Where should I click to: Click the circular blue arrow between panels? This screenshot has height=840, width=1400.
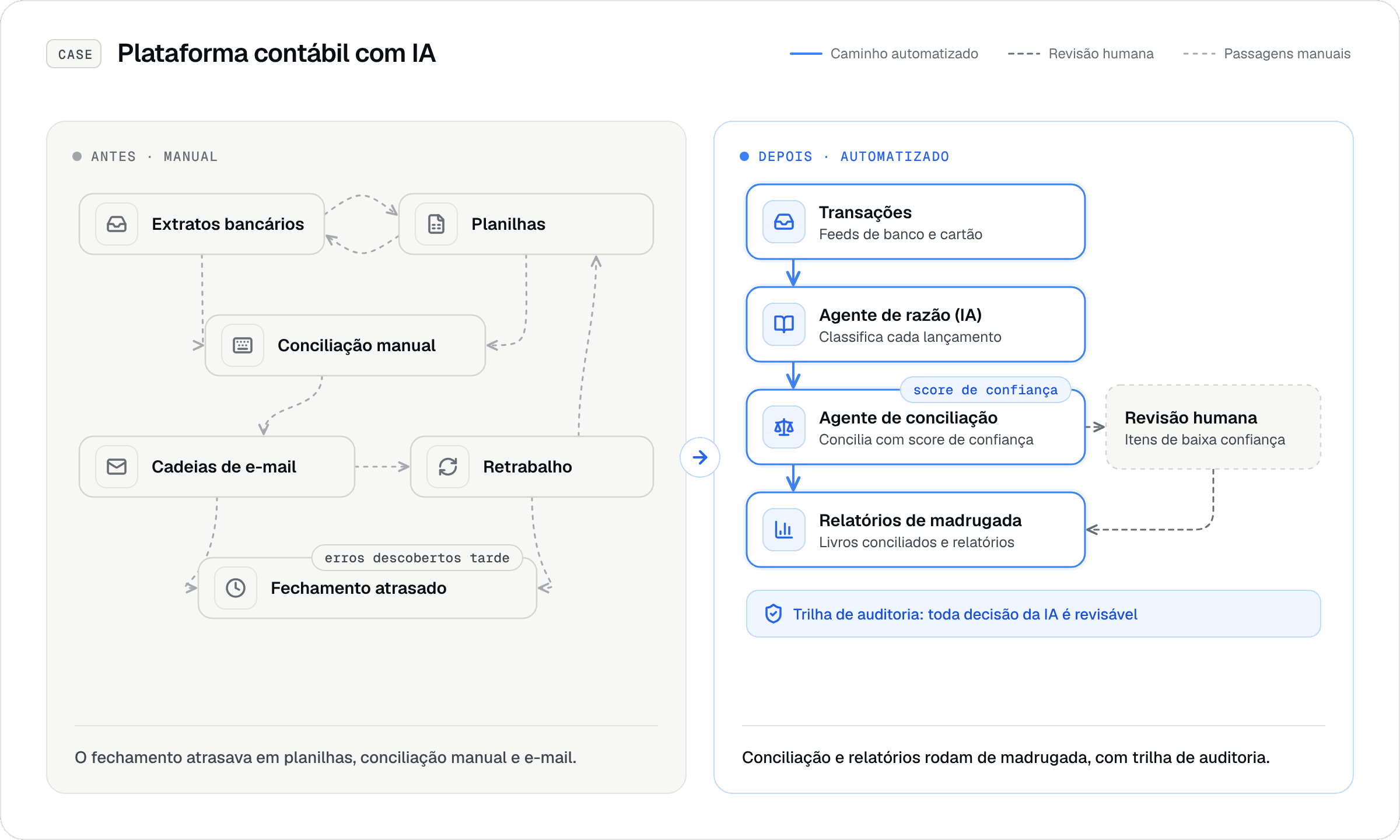pyautogui.click(x=700, y=457)
